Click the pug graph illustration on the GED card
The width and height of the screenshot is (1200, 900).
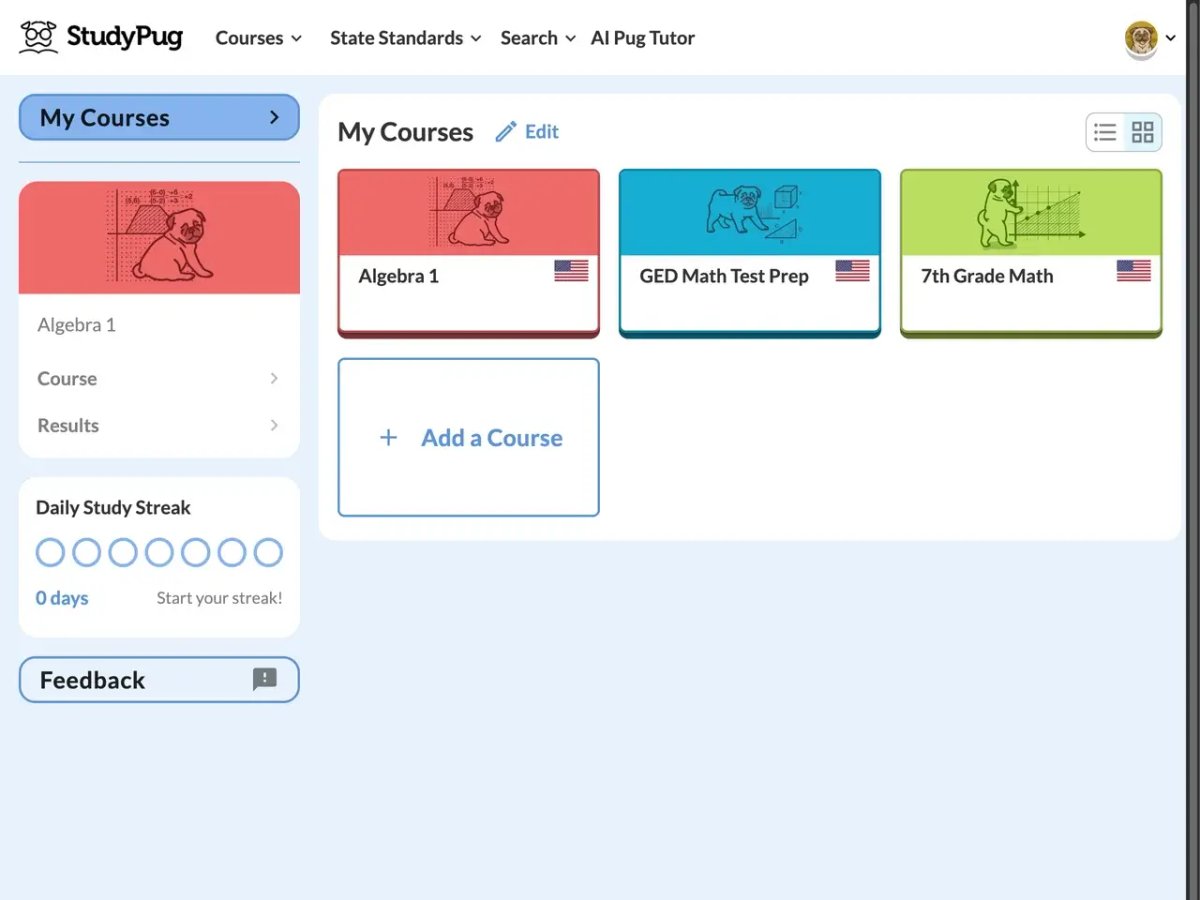[749, 210]
